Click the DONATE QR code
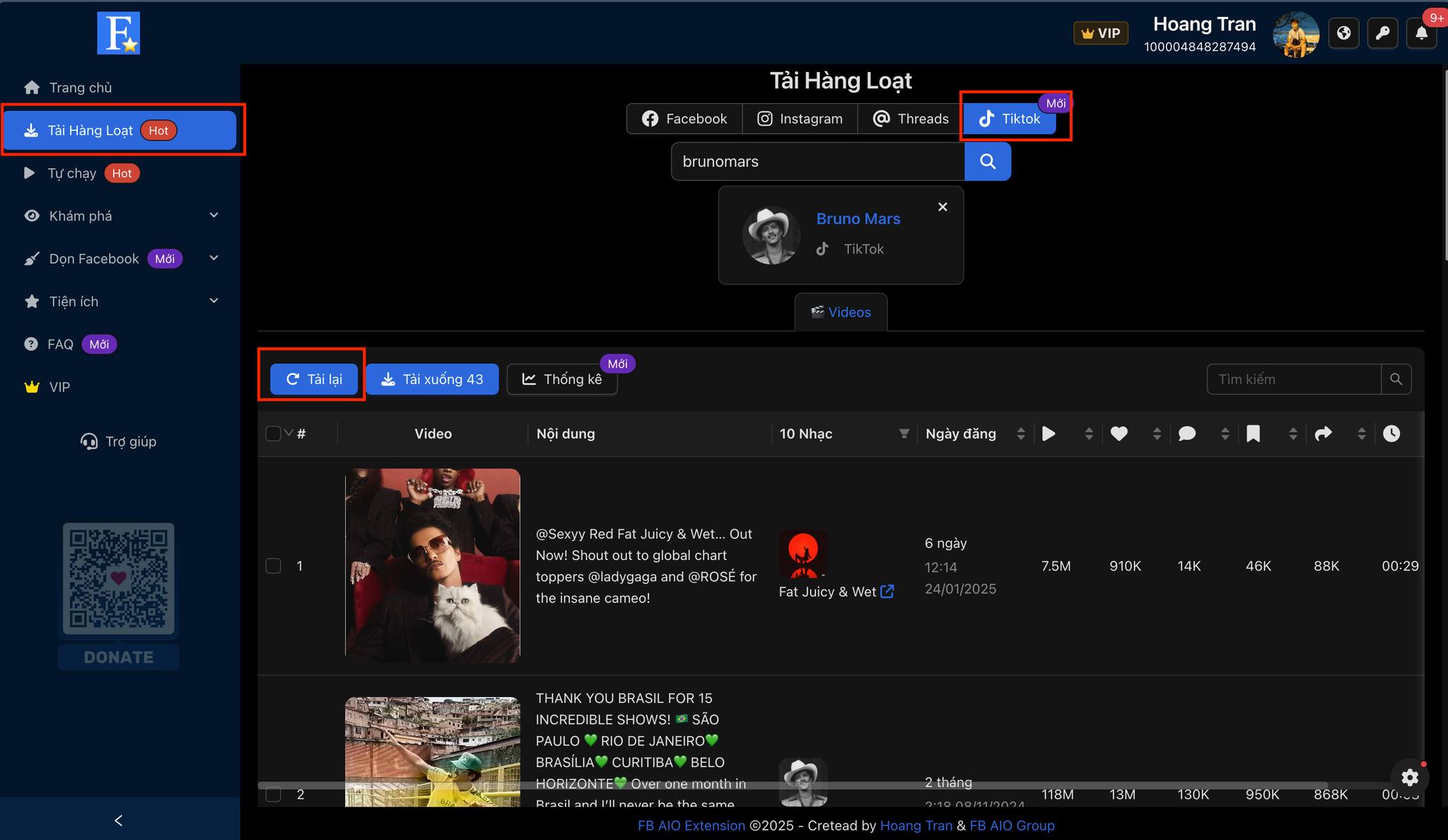Viewport: 1448px width, 840px height. pyautogui.click(x=119, y=578)
